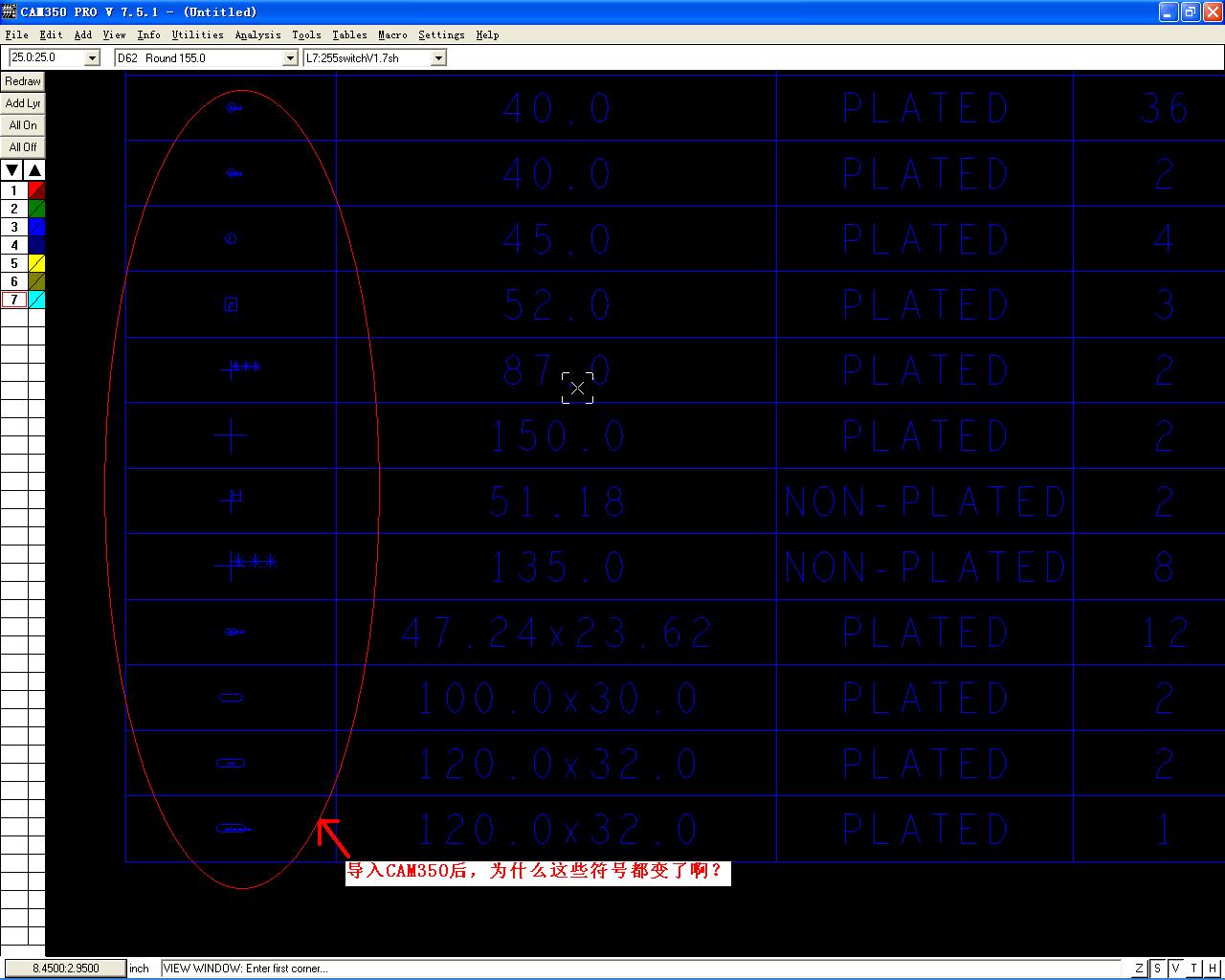Image resolution: width=1225 pixels, height=980 pixels.
Task: Open the Edit menu
Action: click(51, 34)
